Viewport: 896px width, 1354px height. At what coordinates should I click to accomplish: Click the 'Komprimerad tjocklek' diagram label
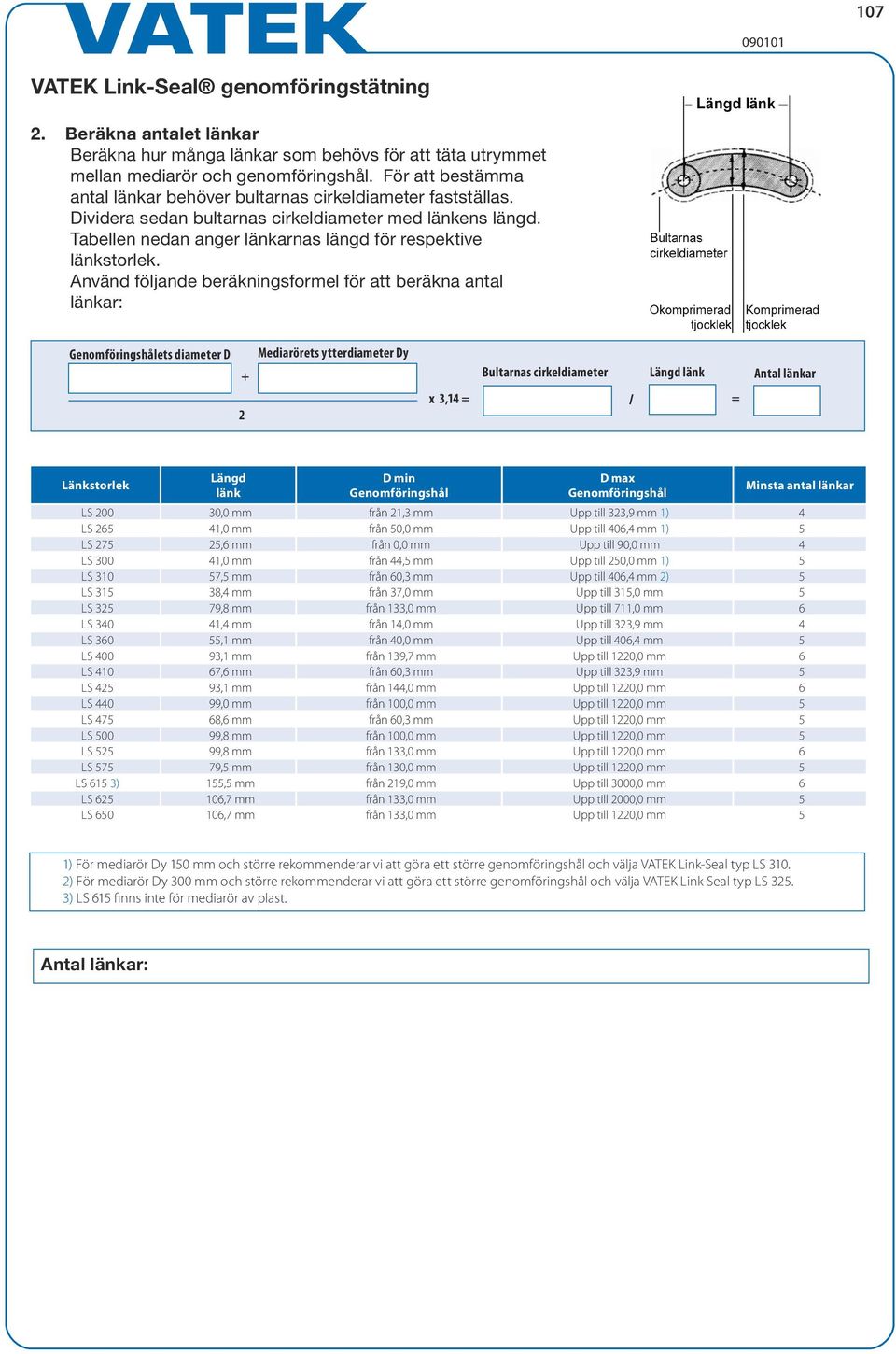[x=782, y=317]
